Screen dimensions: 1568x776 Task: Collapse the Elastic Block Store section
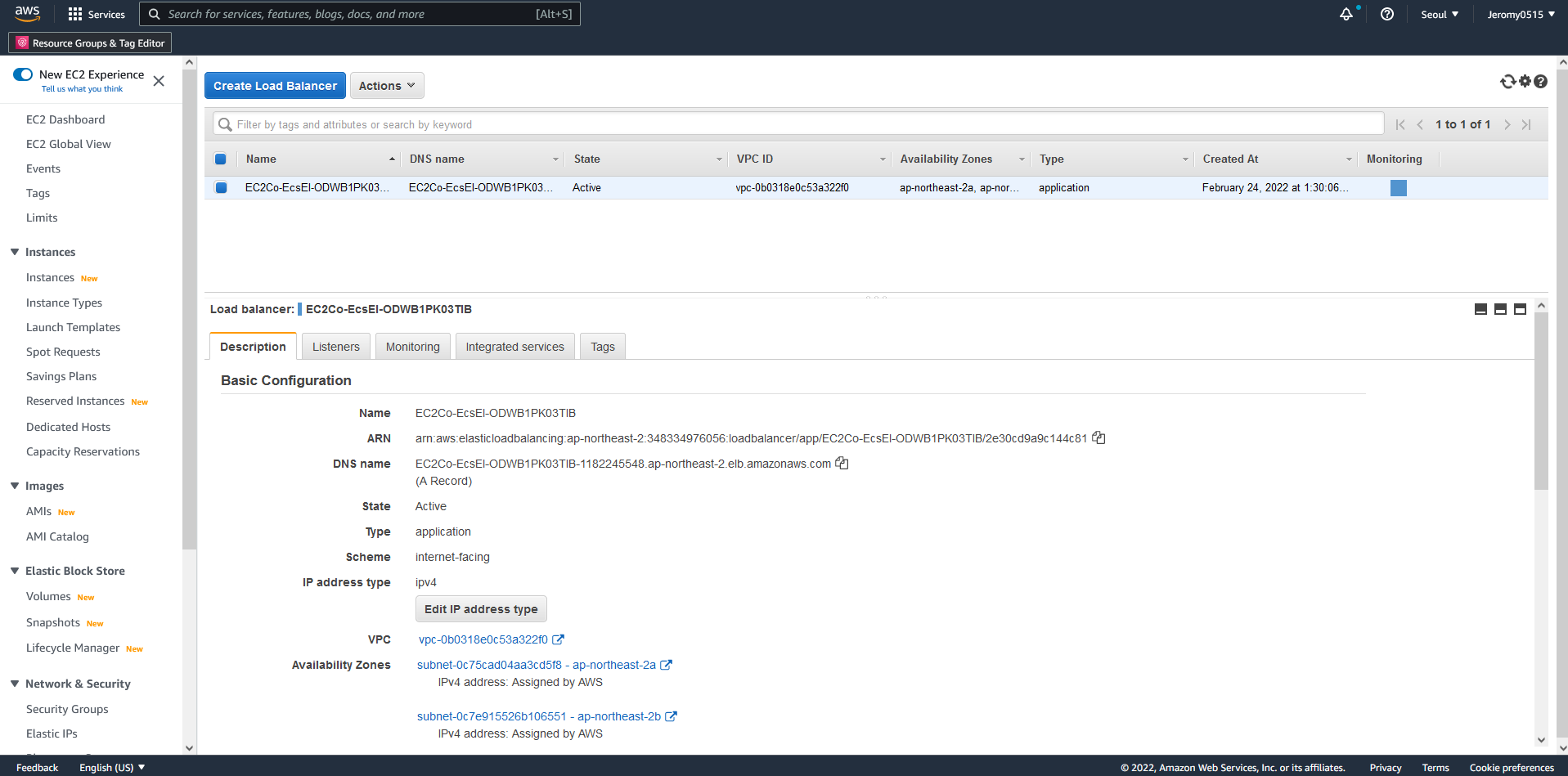pyautogui.click(x=15, y=571)
